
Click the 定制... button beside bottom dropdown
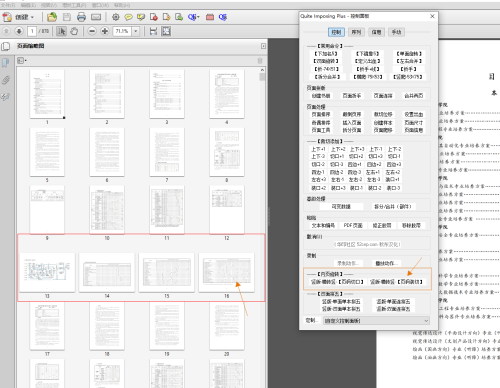[311, 320]
